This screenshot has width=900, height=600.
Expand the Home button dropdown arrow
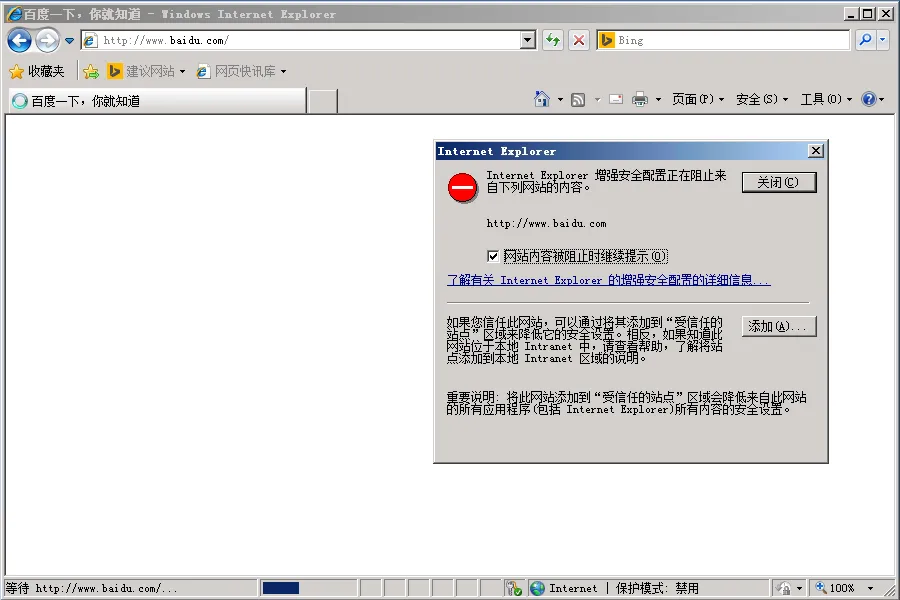click(x=560, y=100)
